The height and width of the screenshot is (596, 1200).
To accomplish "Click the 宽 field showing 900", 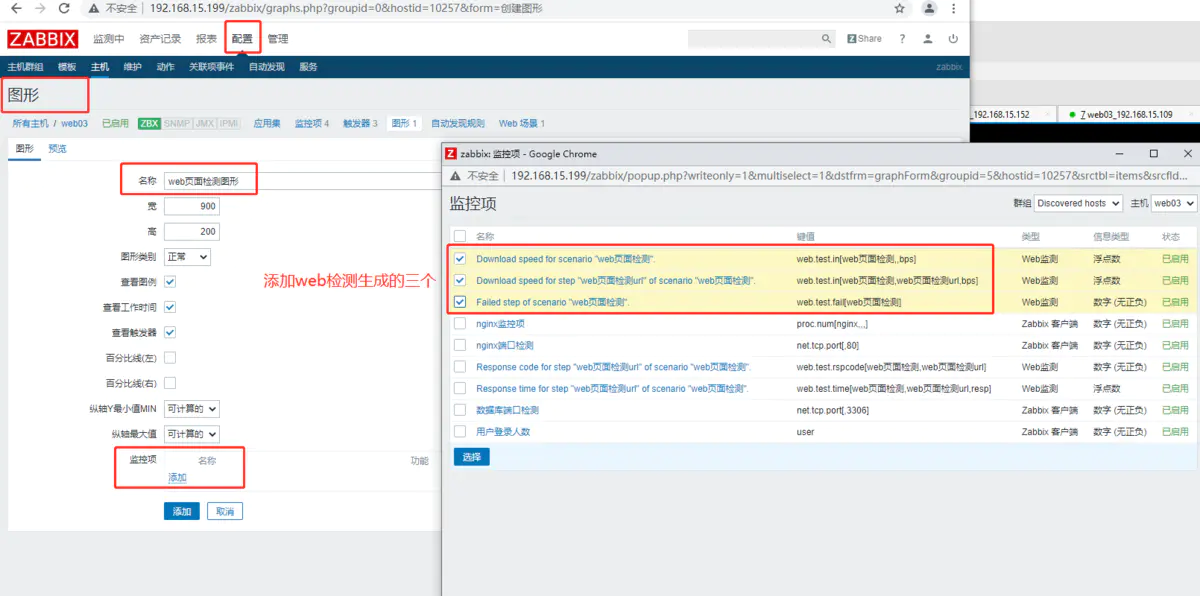I will click(x=192, y=207).
